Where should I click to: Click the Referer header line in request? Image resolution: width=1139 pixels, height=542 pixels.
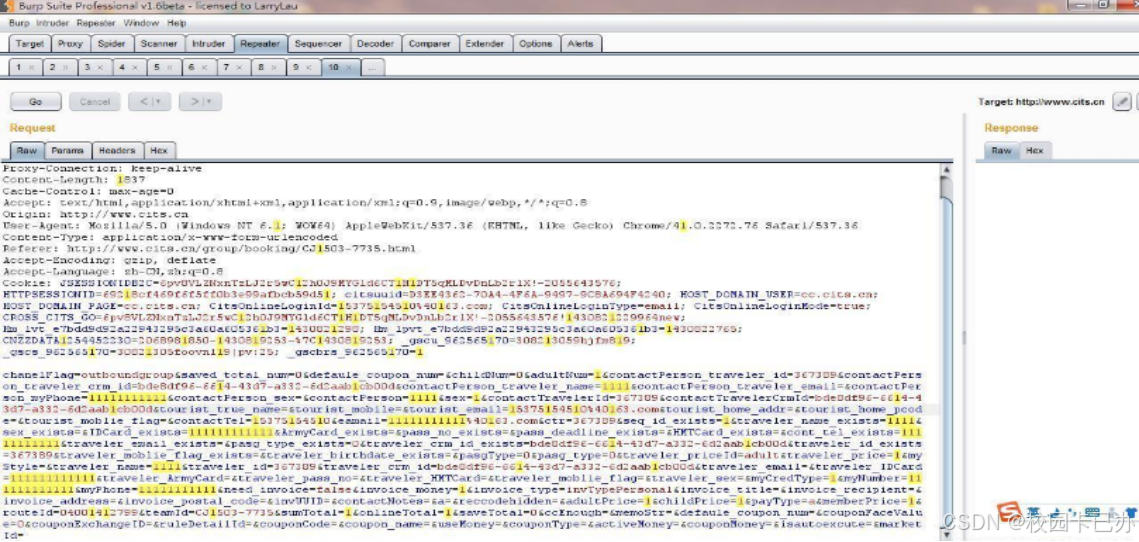(x=209, y=249)
